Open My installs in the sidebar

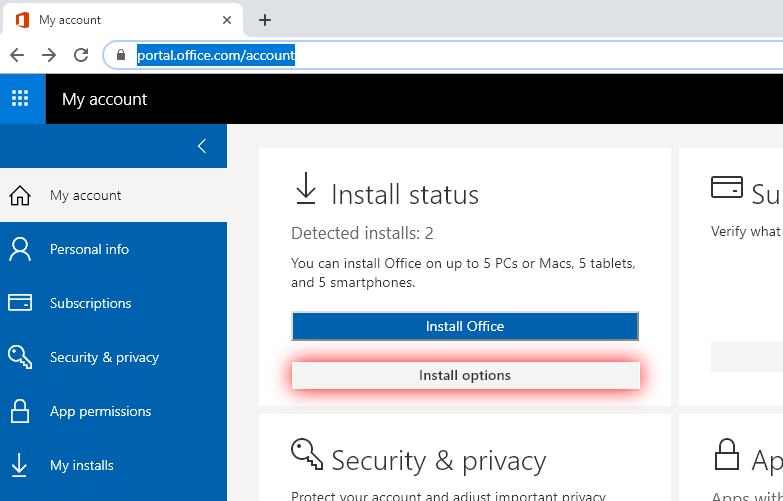[x=113, y=465]
